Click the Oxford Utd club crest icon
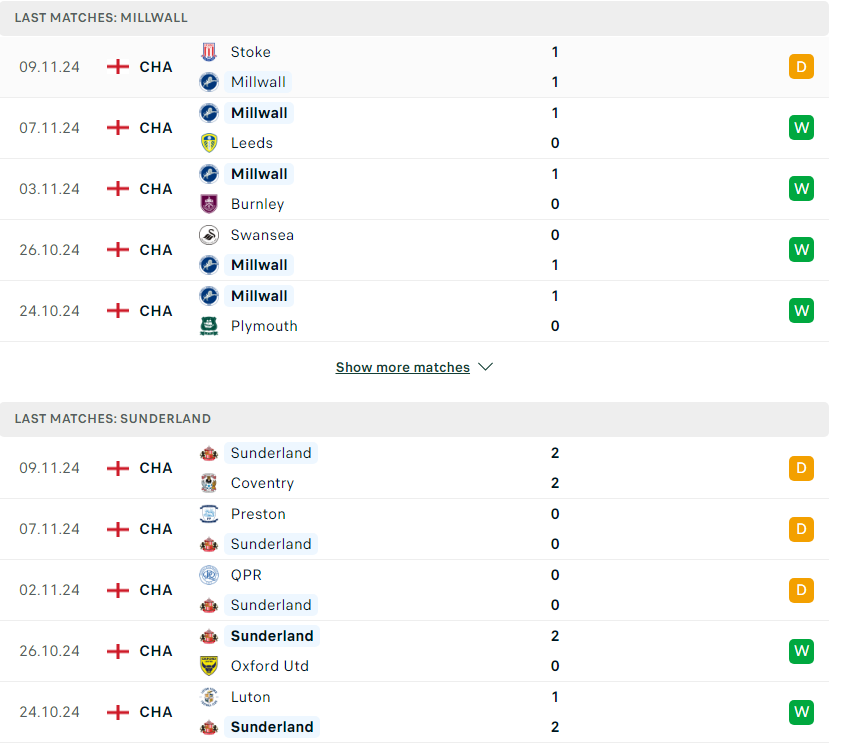Screen dimensions: 841x743 (x=209, y=666)
